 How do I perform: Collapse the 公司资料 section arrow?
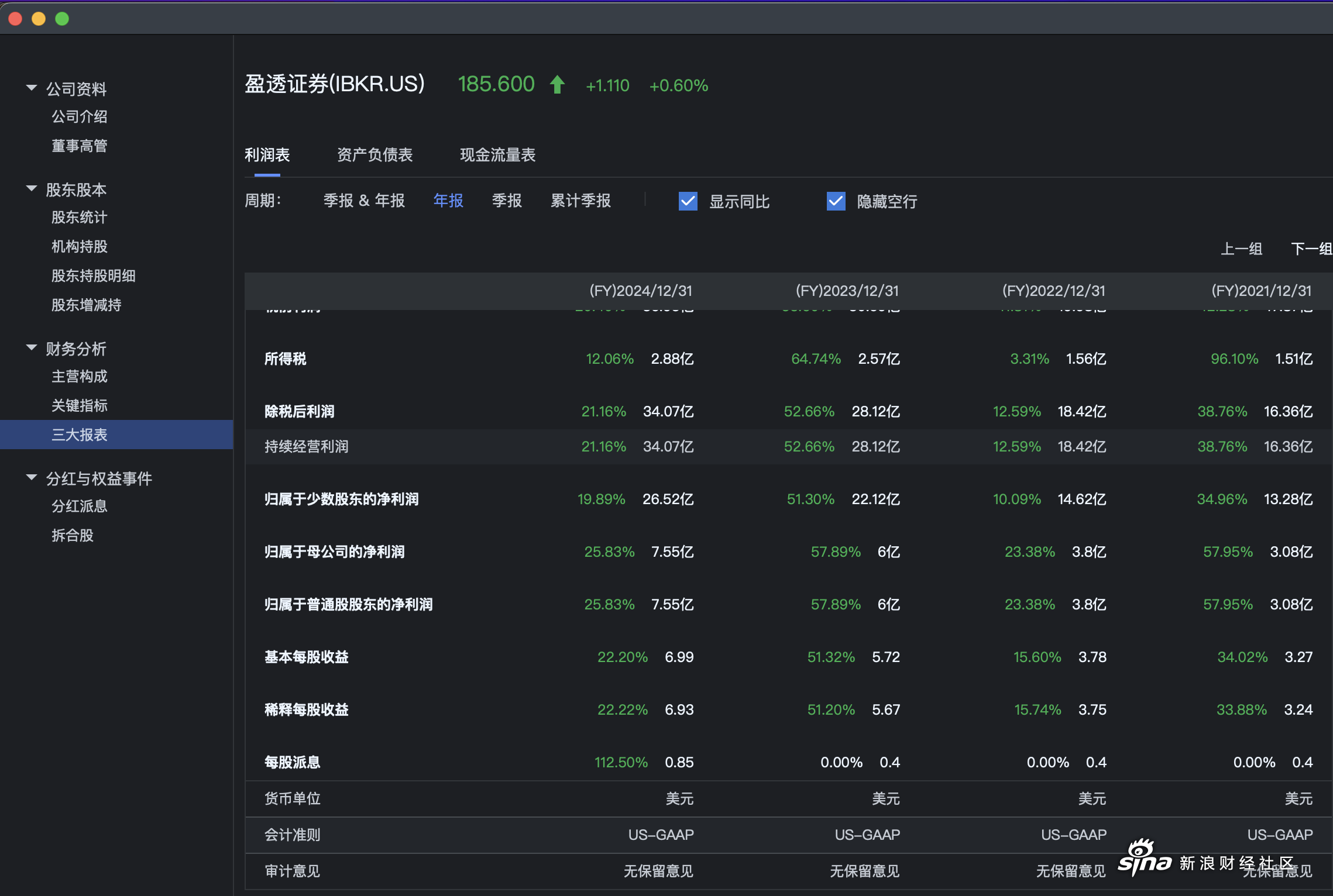(32, 88)
